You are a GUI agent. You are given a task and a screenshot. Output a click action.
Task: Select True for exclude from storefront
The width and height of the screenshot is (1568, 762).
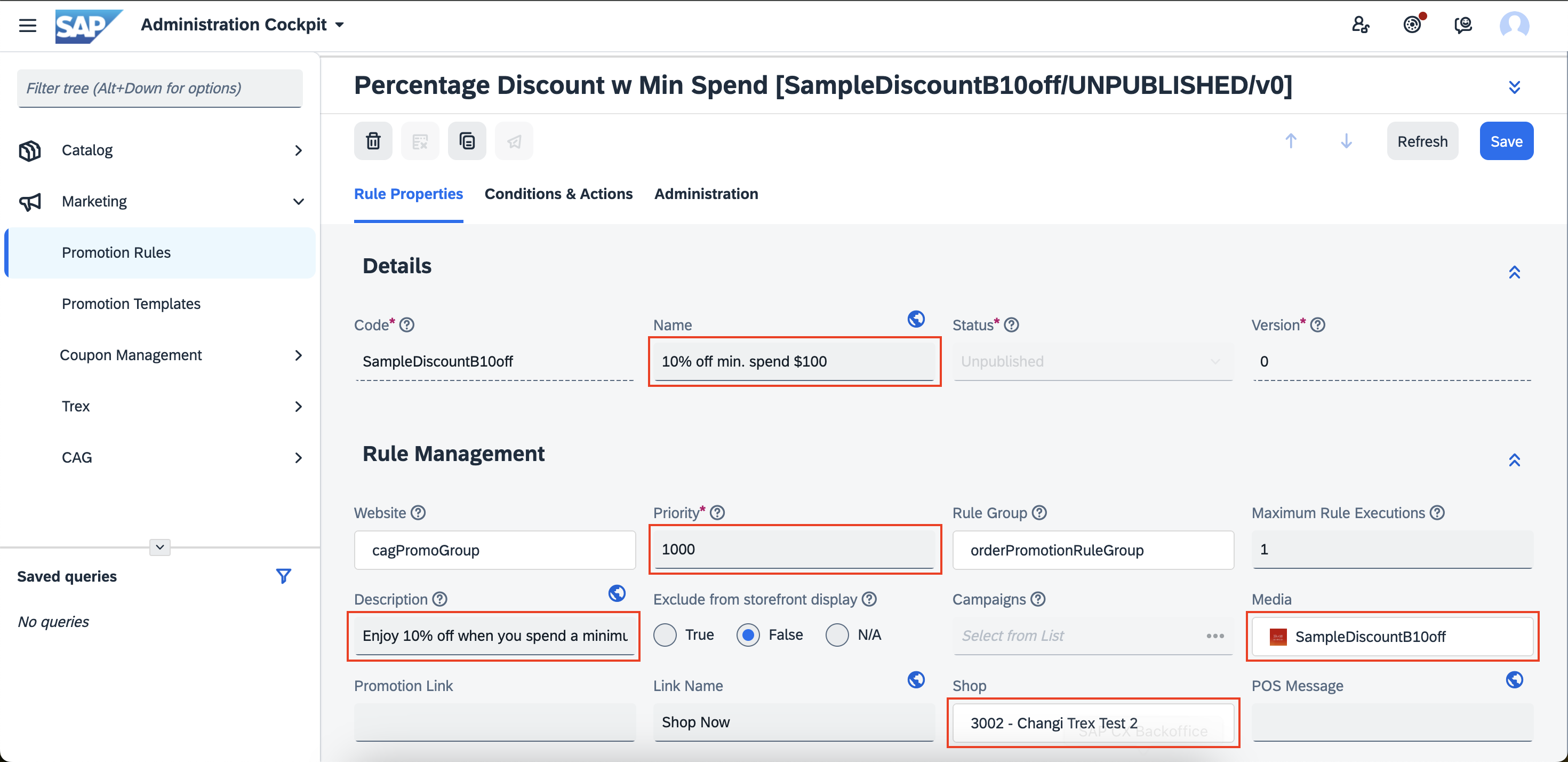point(665,634)
